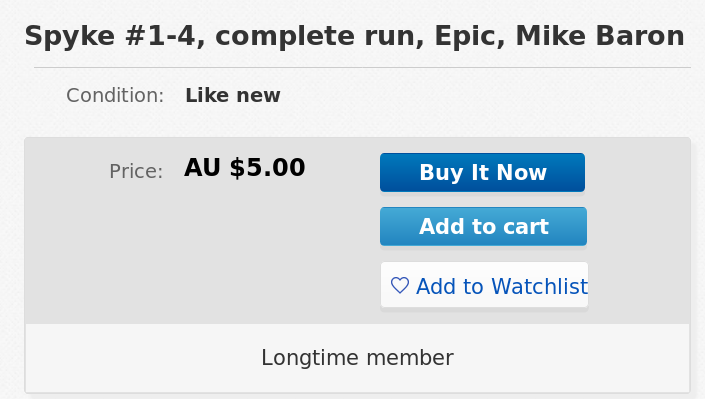Click the word Spyke in the heading
Image resolution: width=705 pixels, height=399 pixels.
[x=70, y=37]
